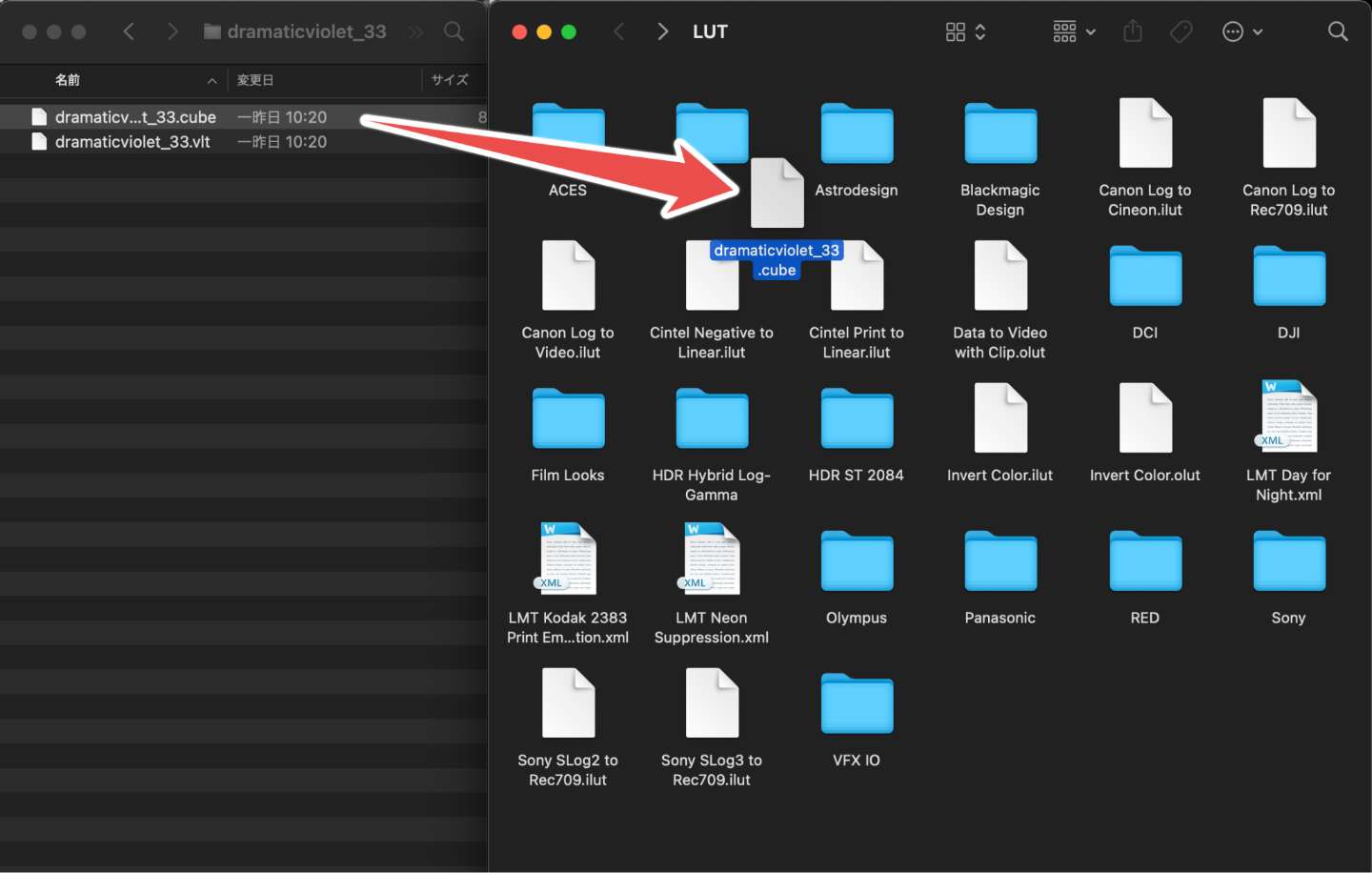Click the search icon in LUT window

click(x=1338, y=32)
